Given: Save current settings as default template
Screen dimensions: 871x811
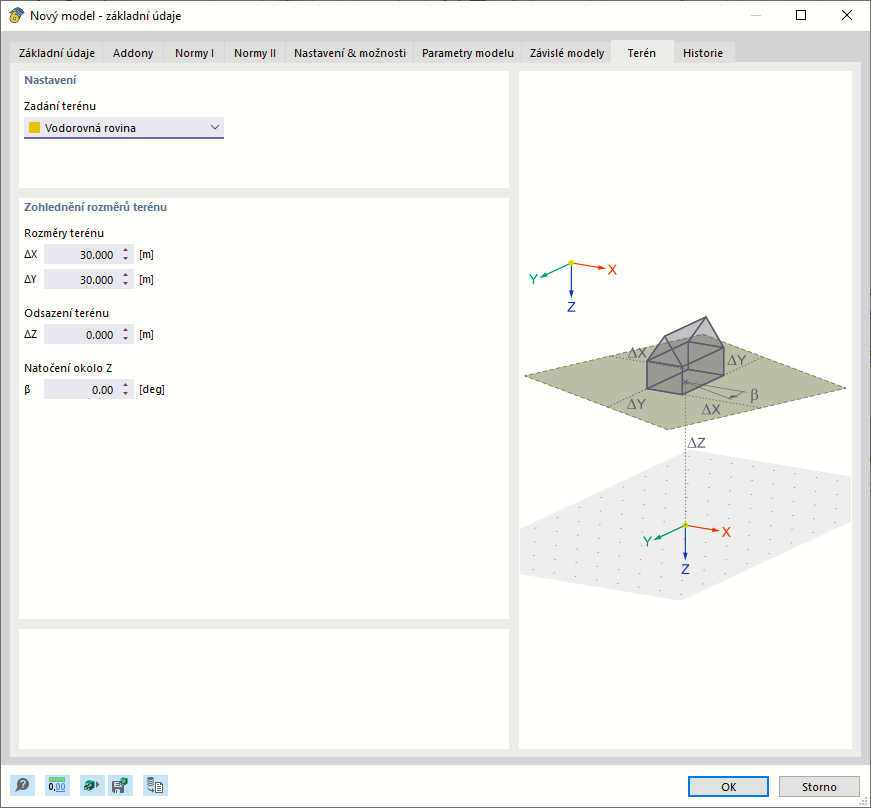Looking at the screenshot, I should (x=121, y=785).
